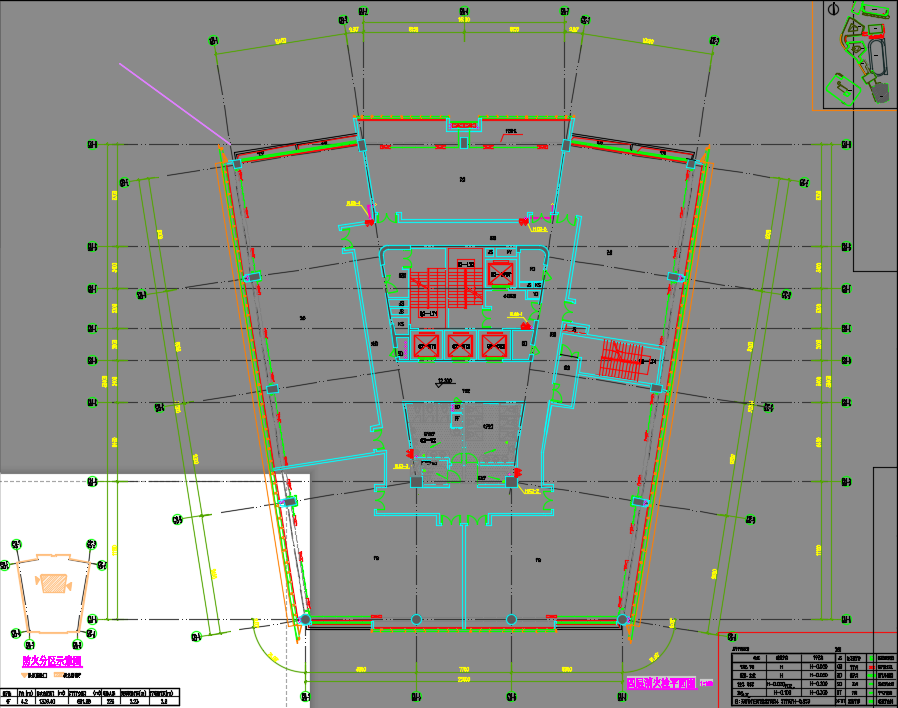This screenshot has height=708, width=898.
Task: Select the site key plan thumbnail
Action: click(x=860, y=54)
